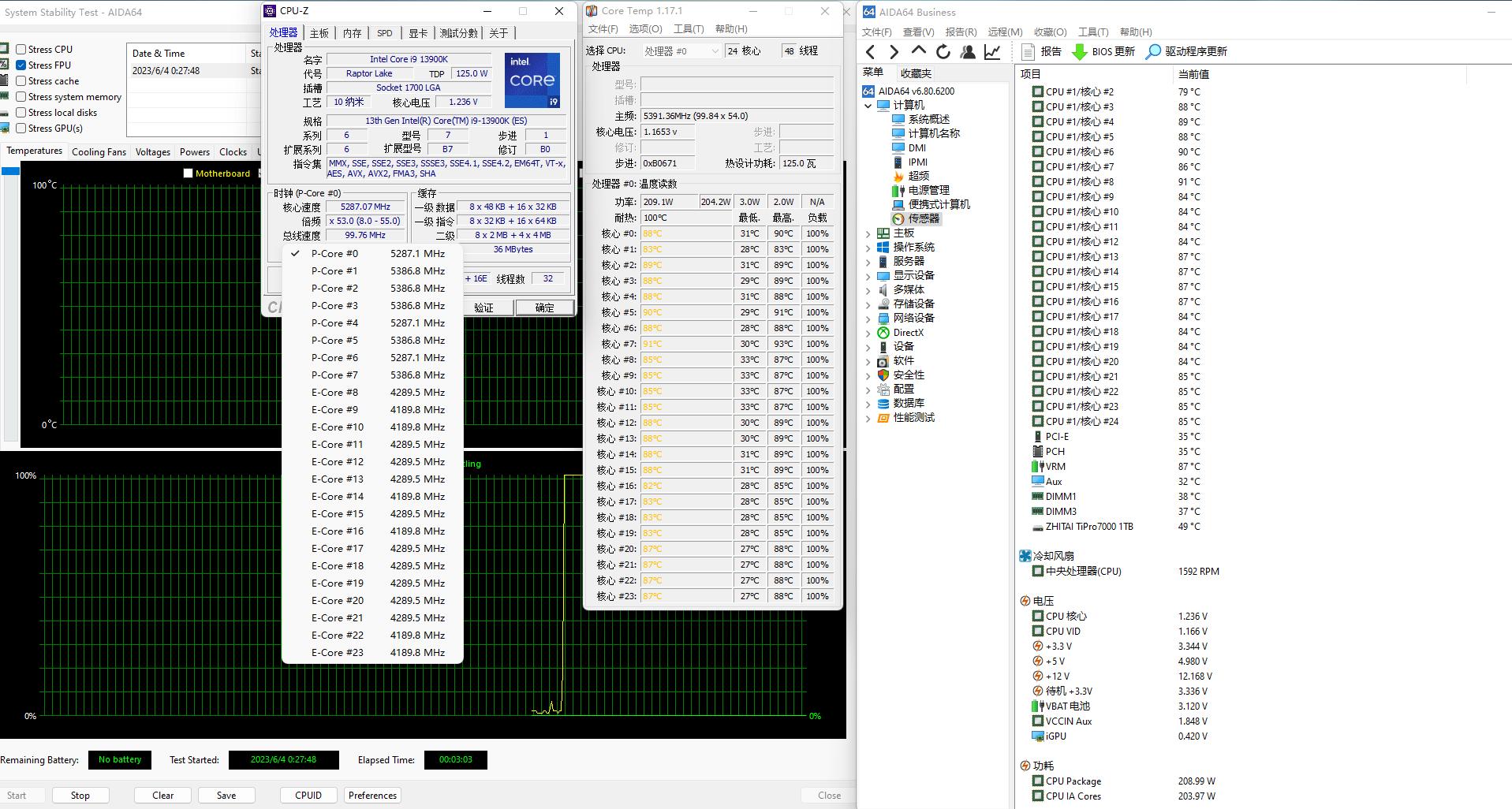Click the AIDA64 refresh toolbar icon

click(x=943, y=52)
